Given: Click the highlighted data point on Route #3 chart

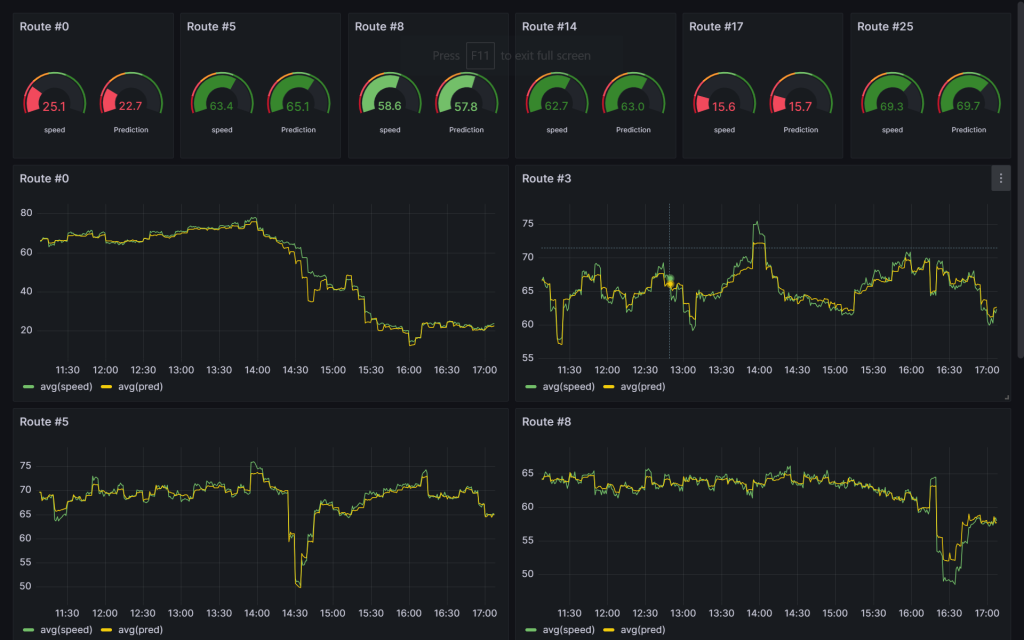Looking at the screenshot, I should [x=669, y=282].
